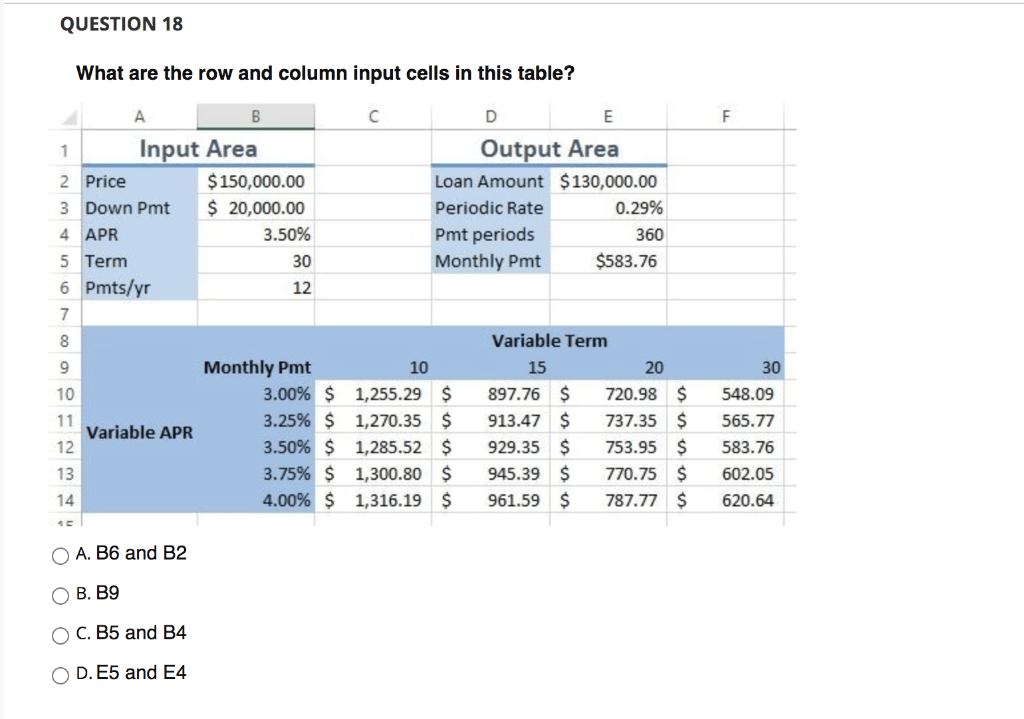Click the Input Area title cell

[197, 148]
